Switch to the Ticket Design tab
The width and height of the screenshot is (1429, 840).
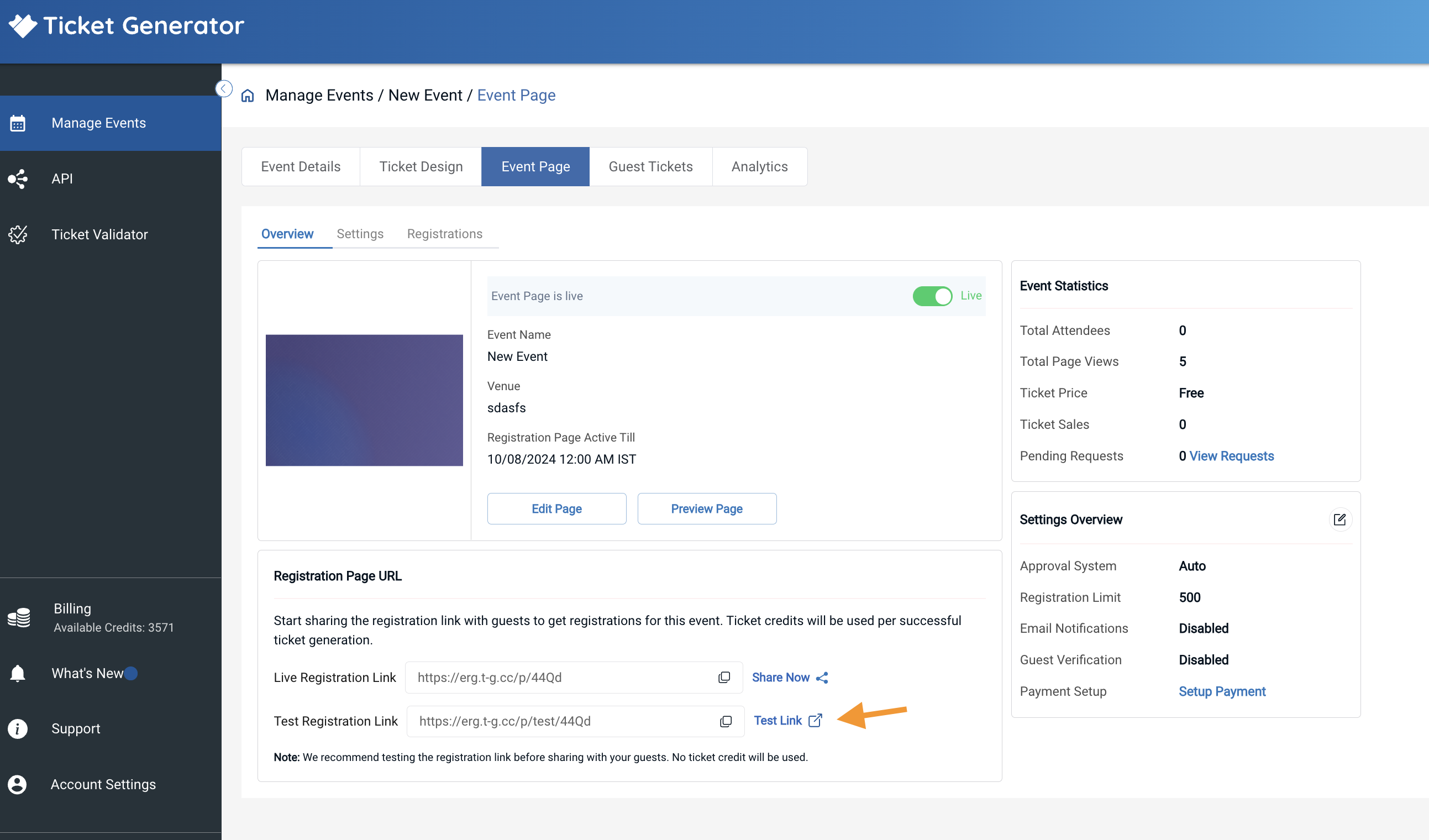[421, 167]
